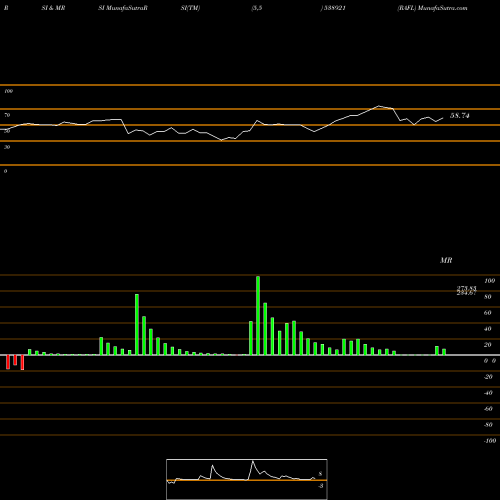Viewport: 500px width, 500px height.
Task: Click the '538921' code in the header
Action: tap(334, 8)
